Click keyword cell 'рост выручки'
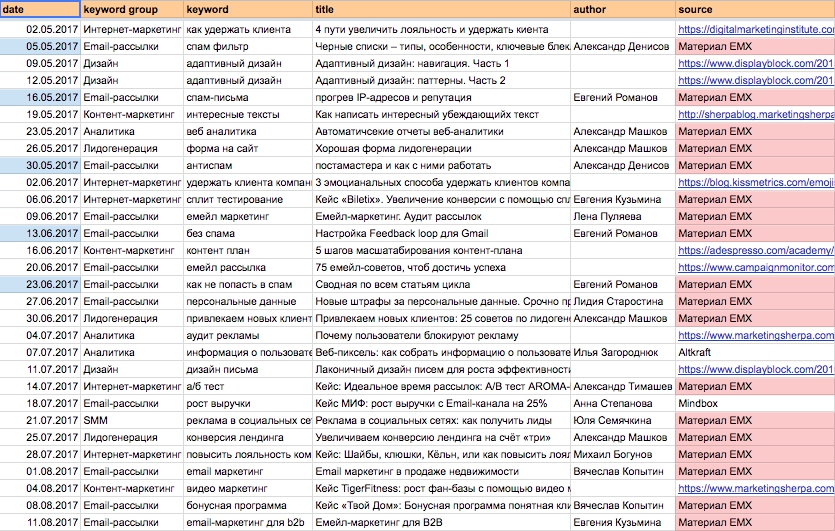 (248, 404)
